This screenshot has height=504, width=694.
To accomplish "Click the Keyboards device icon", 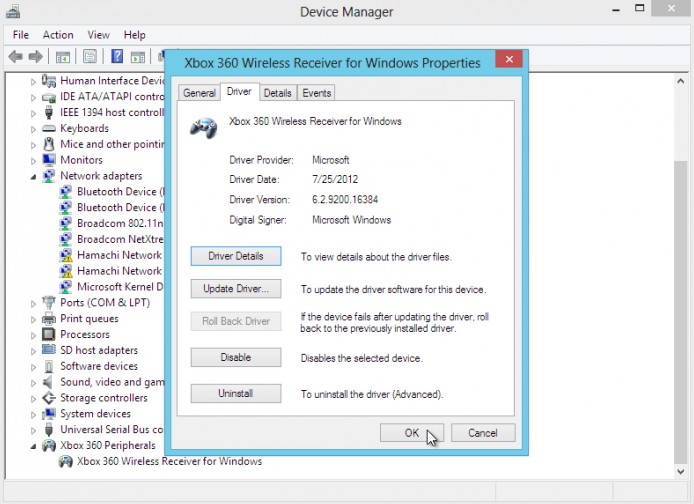I will (x=49, y=128).
